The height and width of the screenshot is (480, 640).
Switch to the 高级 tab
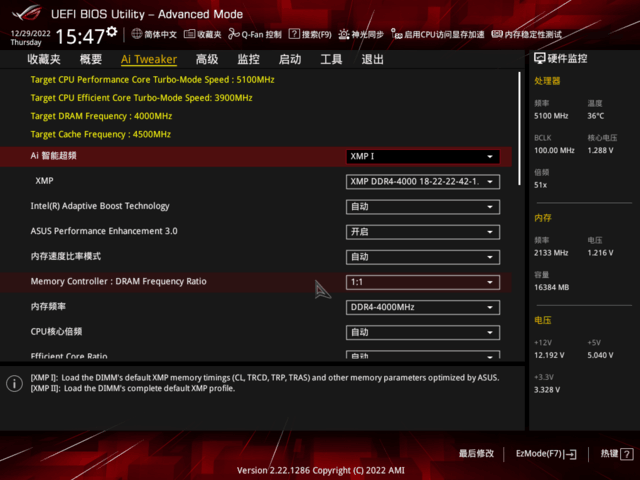pyautogui.click(x=207, y=59)
